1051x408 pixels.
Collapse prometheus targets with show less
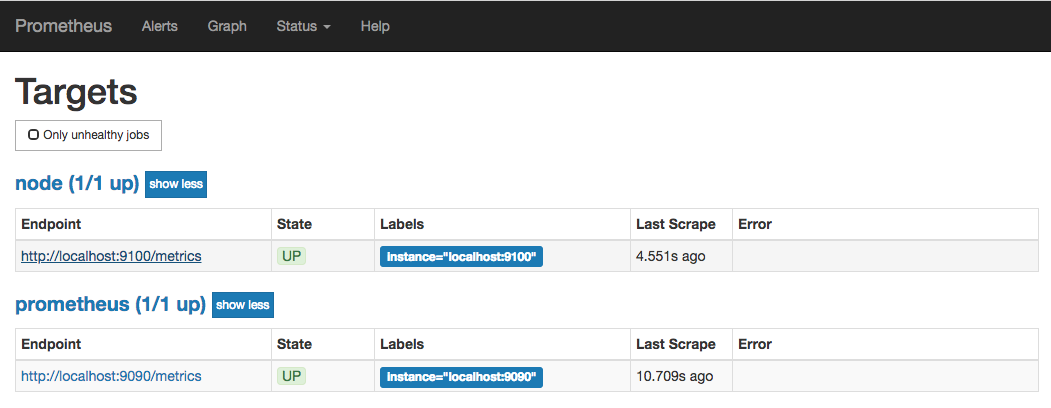[x=242, y=305]
